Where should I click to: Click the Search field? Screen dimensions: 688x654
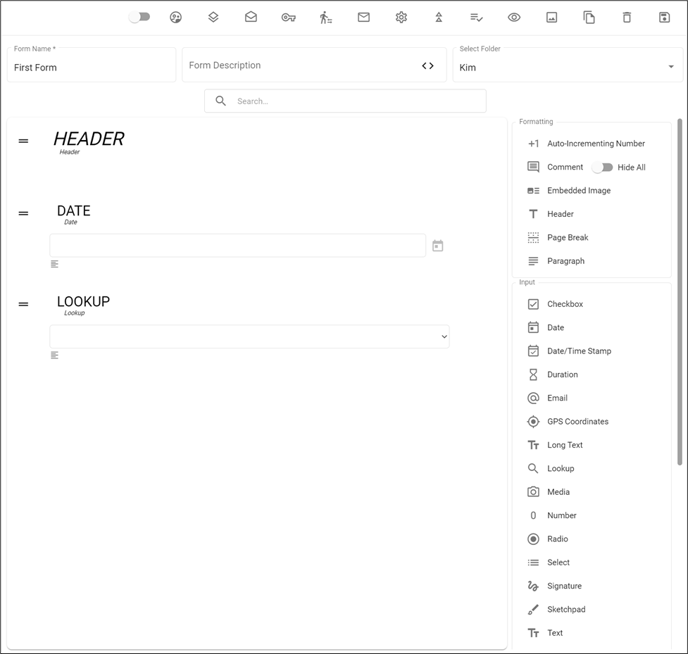click(x=345, y=101)
